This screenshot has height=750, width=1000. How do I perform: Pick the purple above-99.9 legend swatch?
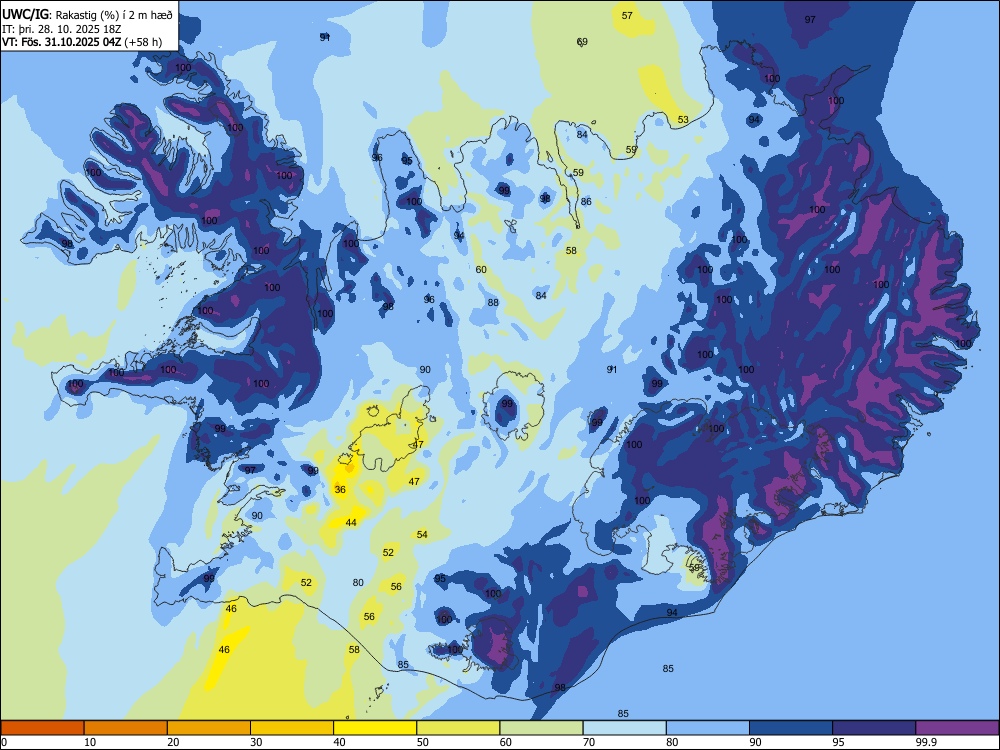click(x=957, y=728)
